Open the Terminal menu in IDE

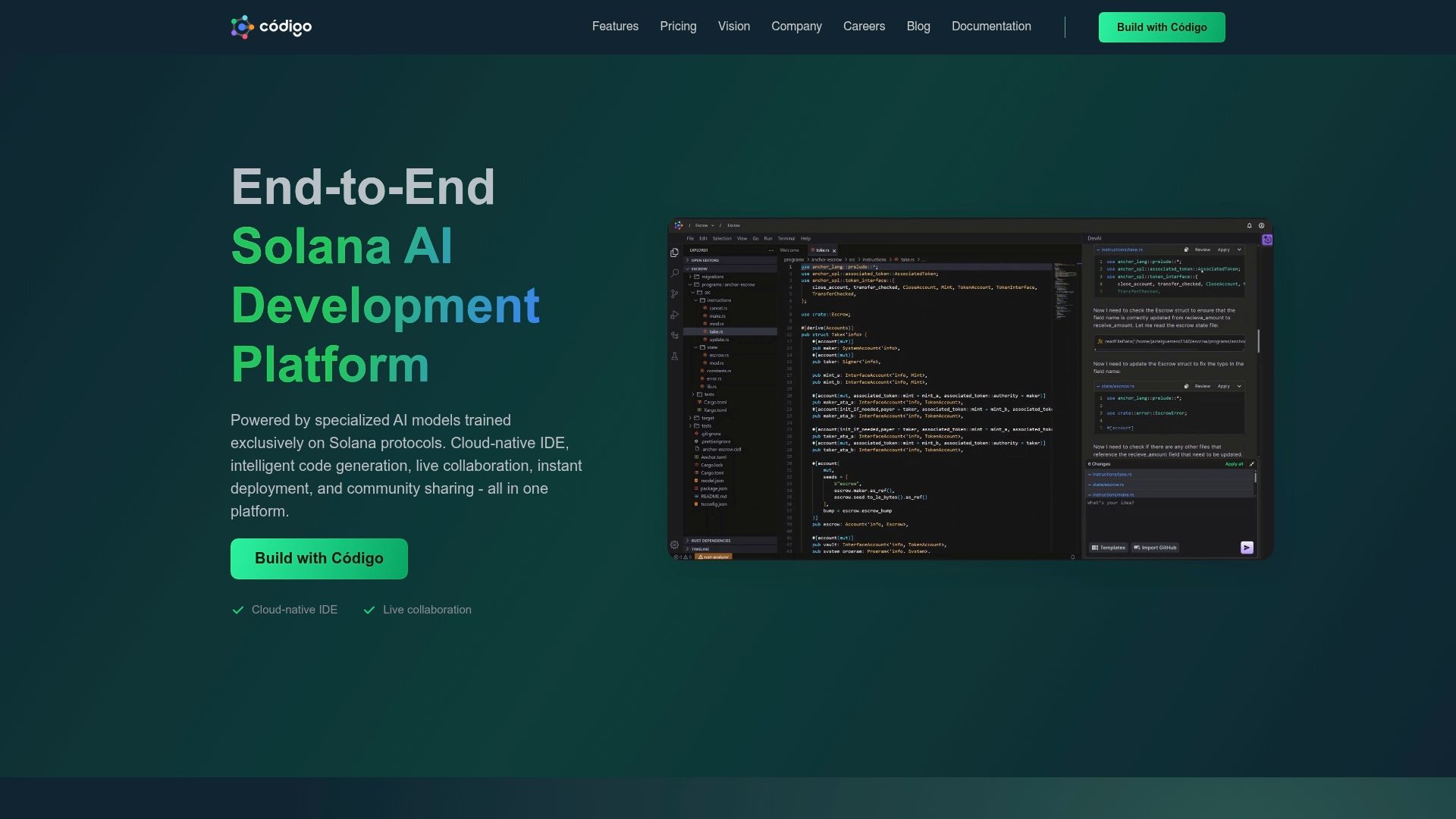click(x=786, y=238)
